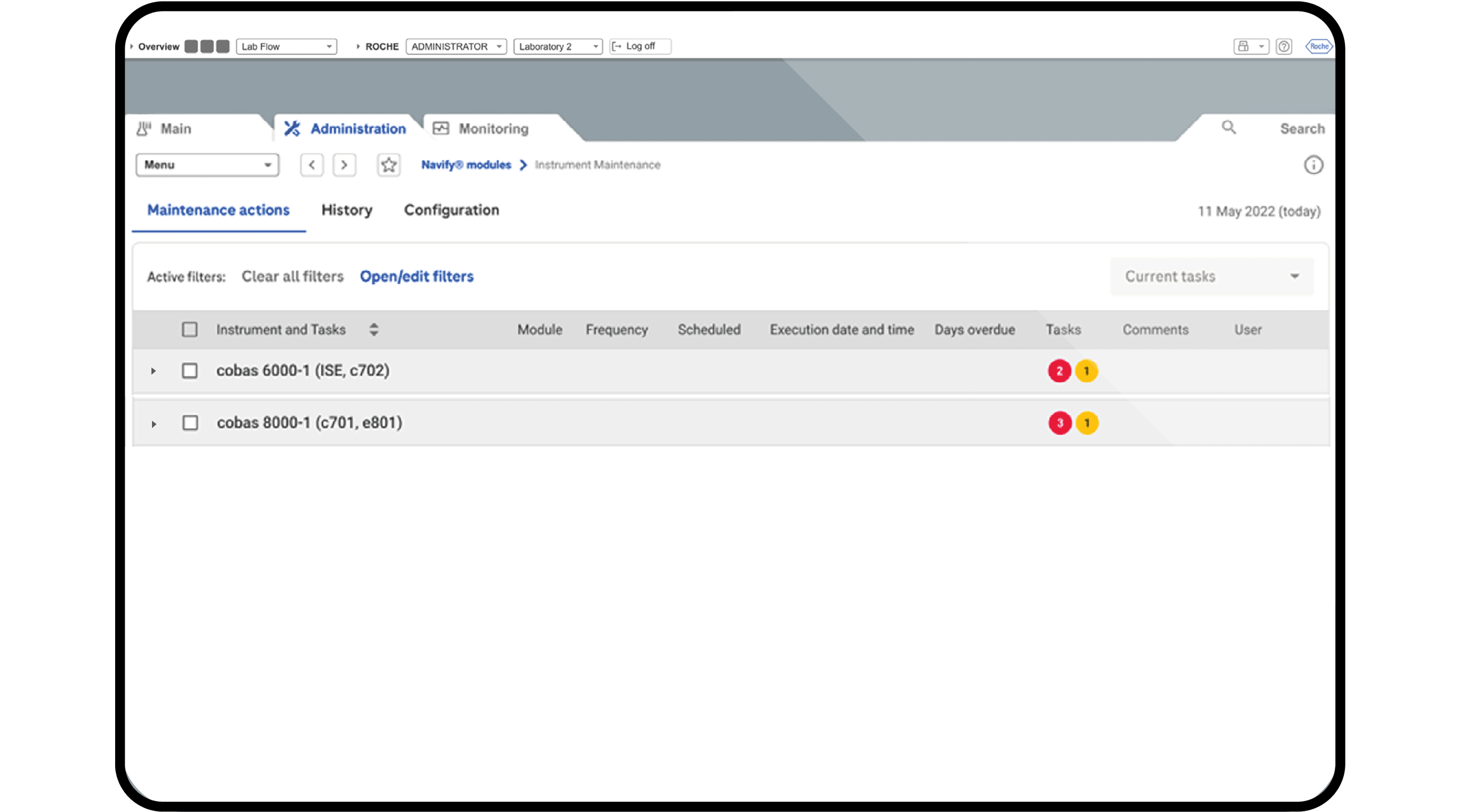
Task: Click the Scheduled column header
Action: (709, 329)
